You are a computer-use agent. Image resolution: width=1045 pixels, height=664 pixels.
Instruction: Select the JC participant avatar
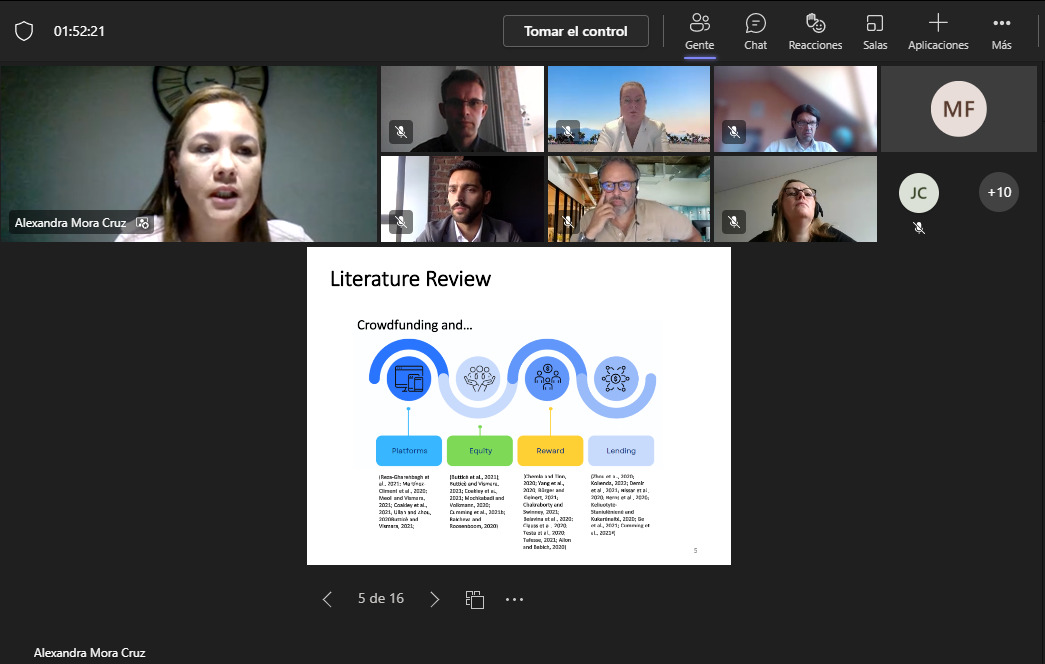coord(918,193)
